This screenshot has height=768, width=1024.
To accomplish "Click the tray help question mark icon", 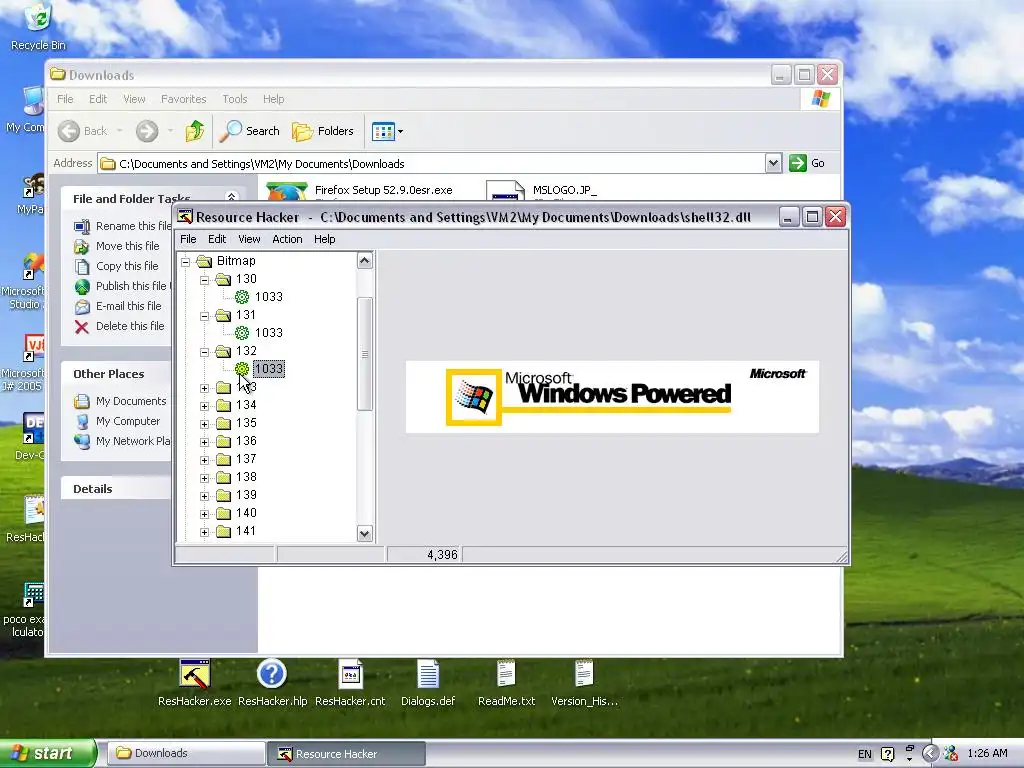I will tap(888, 754).
